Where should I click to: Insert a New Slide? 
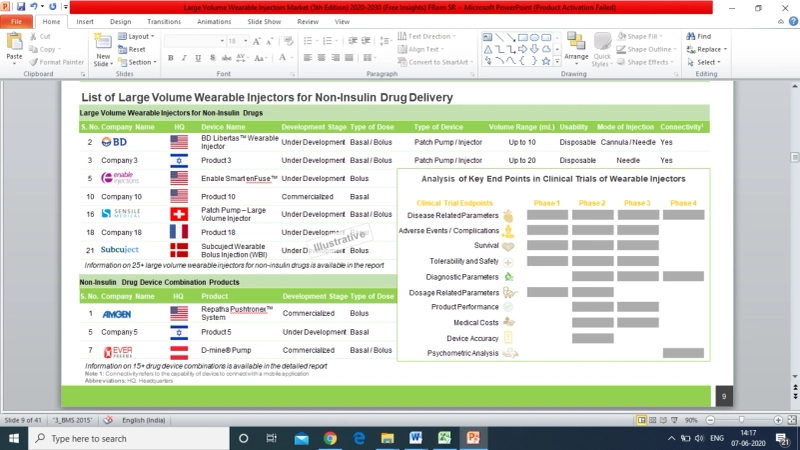pyautogui.click(x=103, y=49)
